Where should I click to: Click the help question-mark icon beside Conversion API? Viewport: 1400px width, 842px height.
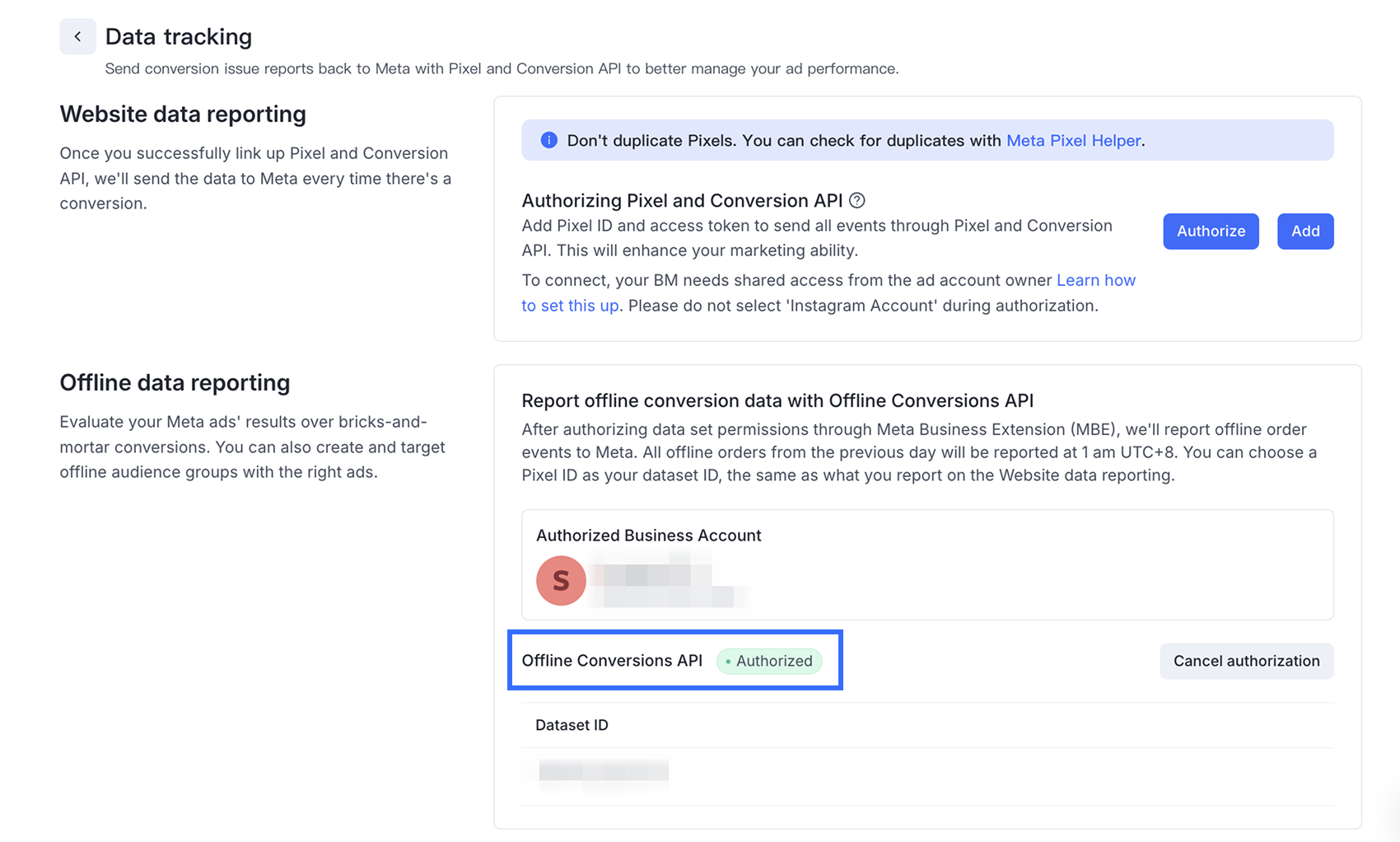(856, 200)
